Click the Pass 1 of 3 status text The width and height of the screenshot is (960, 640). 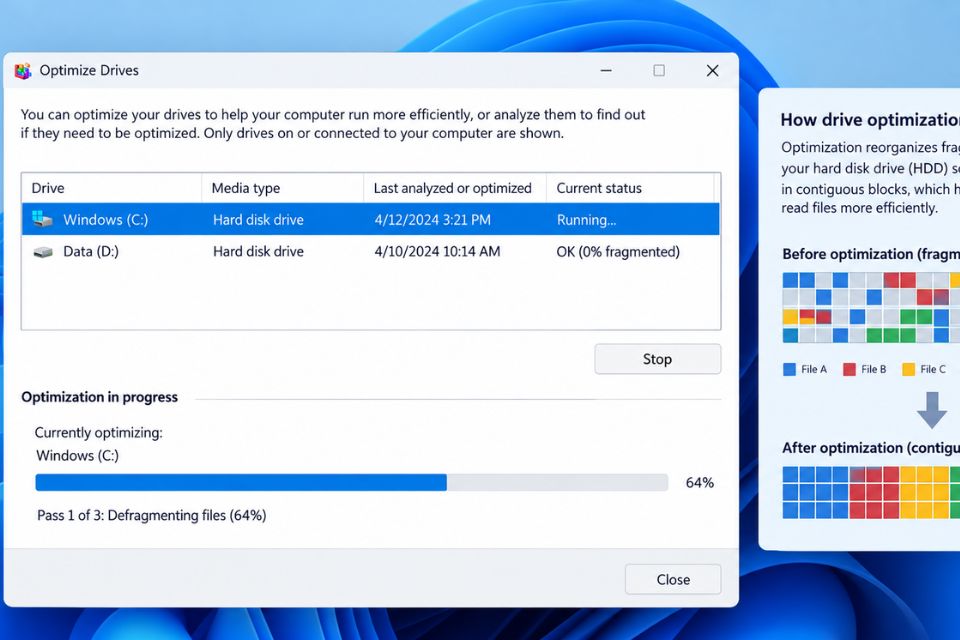click(152, 516)
